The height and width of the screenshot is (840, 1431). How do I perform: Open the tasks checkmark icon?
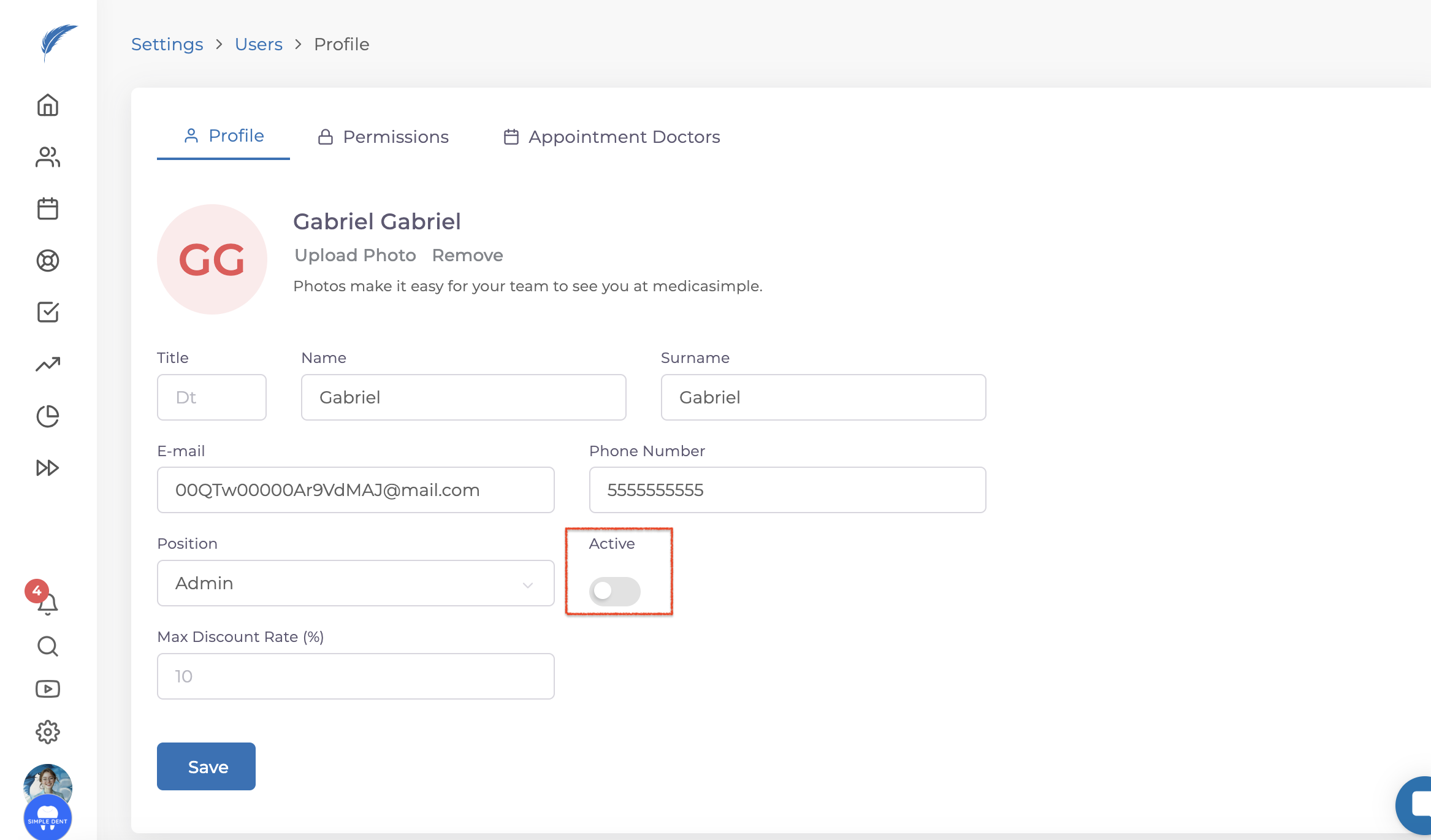pyautogui.click(x=48, y=312)
